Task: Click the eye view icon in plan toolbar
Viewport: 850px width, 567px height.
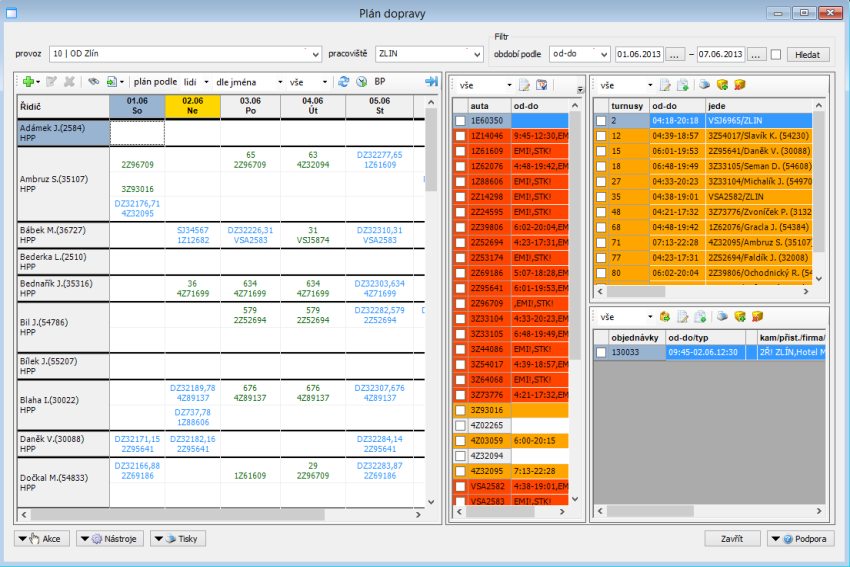Action: (93, 82)
